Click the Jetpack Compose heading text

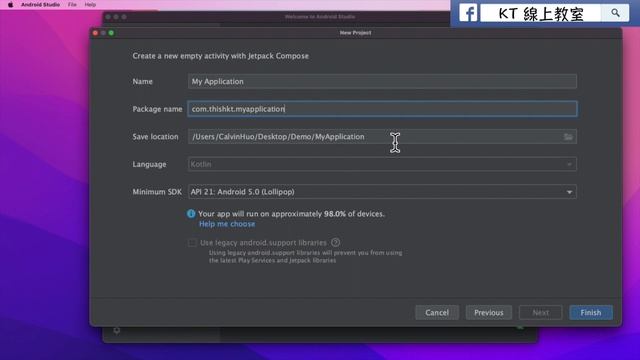(x=220, y=56)
